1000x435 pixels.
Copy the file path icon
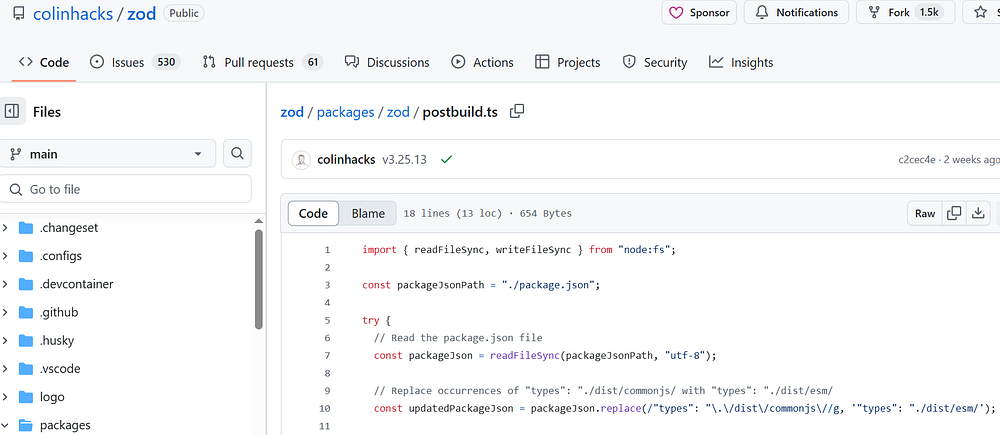517,111
